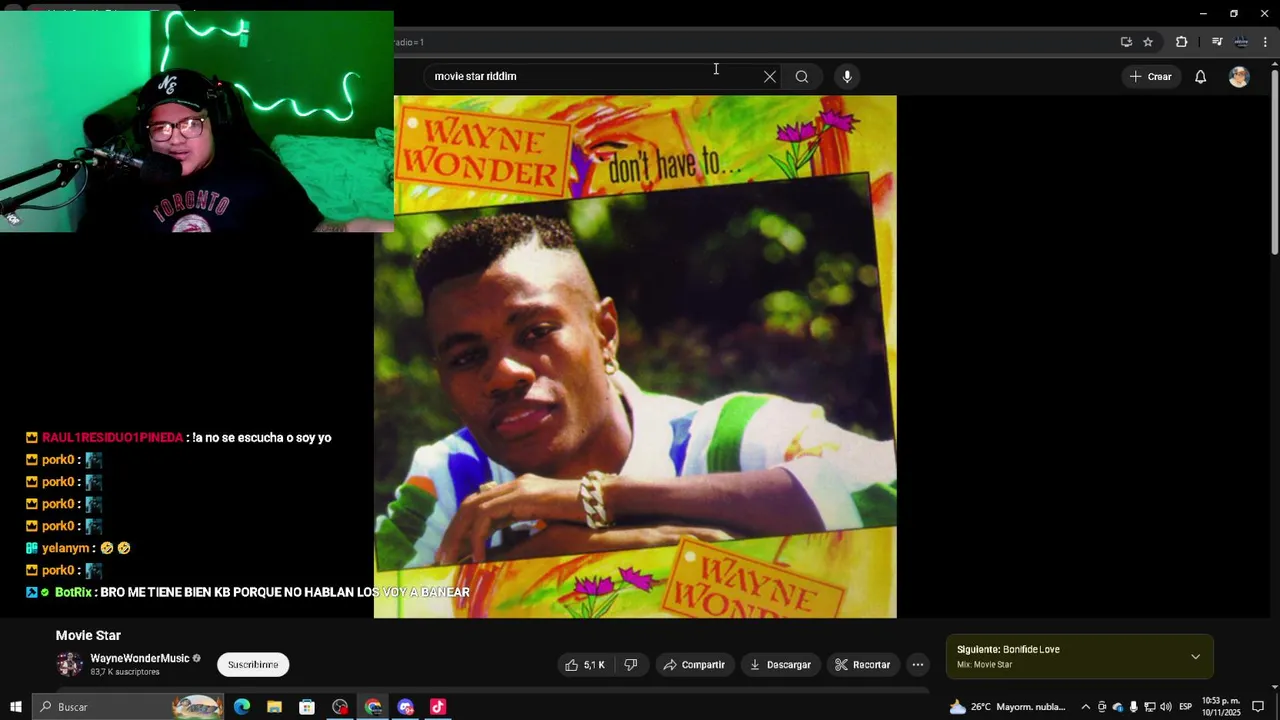Click the Windows taskbar Buscar search box

pos(128,707)
